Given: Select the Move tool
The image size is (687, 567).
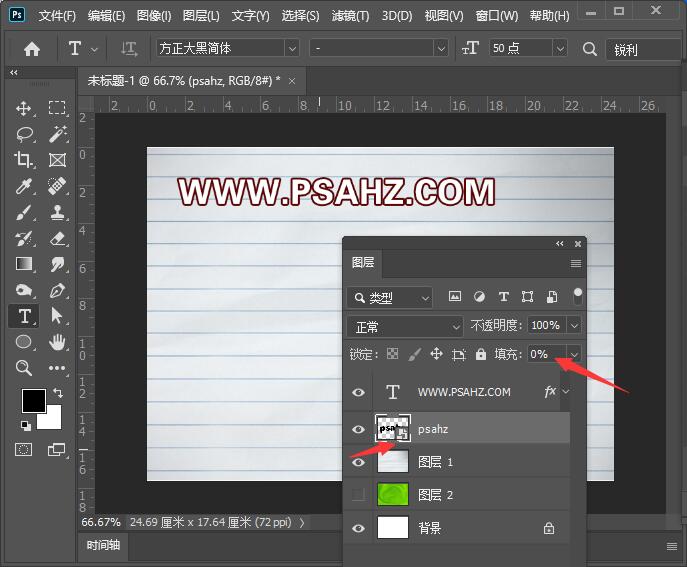Looking at the screenshot, I should click(24, 108).
